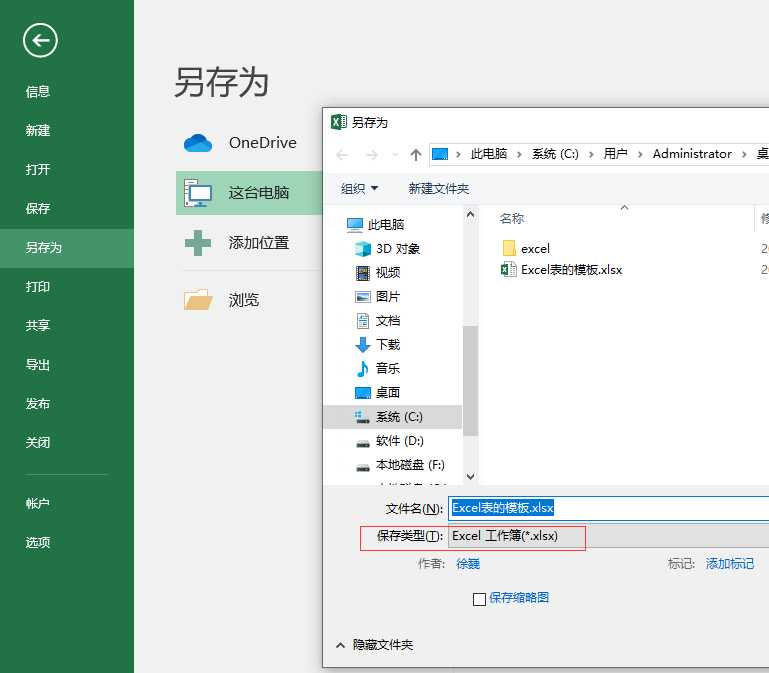Click tree scrollbar up arrow
Viewport: 769px width, 673px height.
point(470,214)
